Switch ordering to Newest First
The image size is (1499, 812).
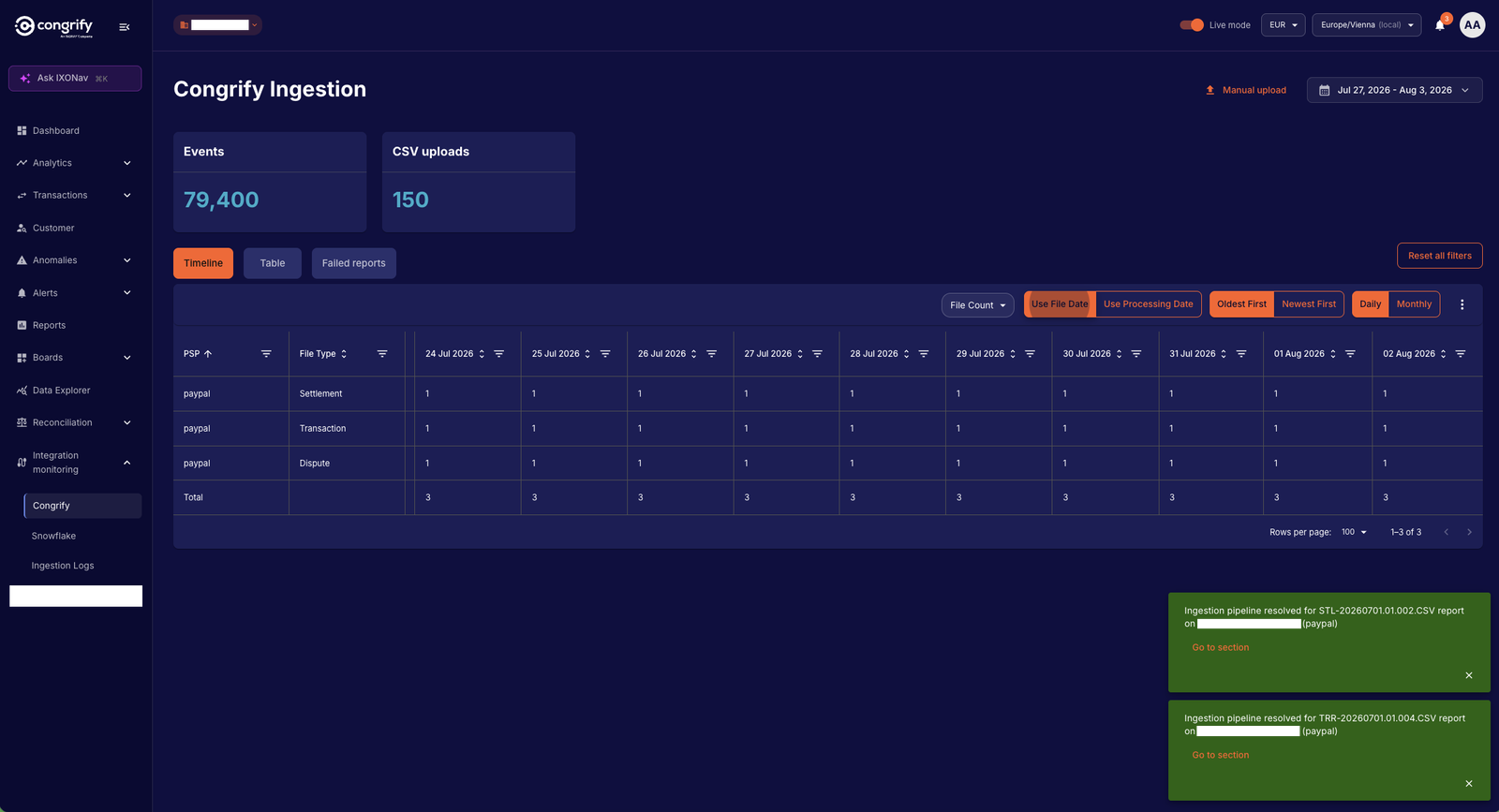pyautogui.click(x=1309, y=304)
